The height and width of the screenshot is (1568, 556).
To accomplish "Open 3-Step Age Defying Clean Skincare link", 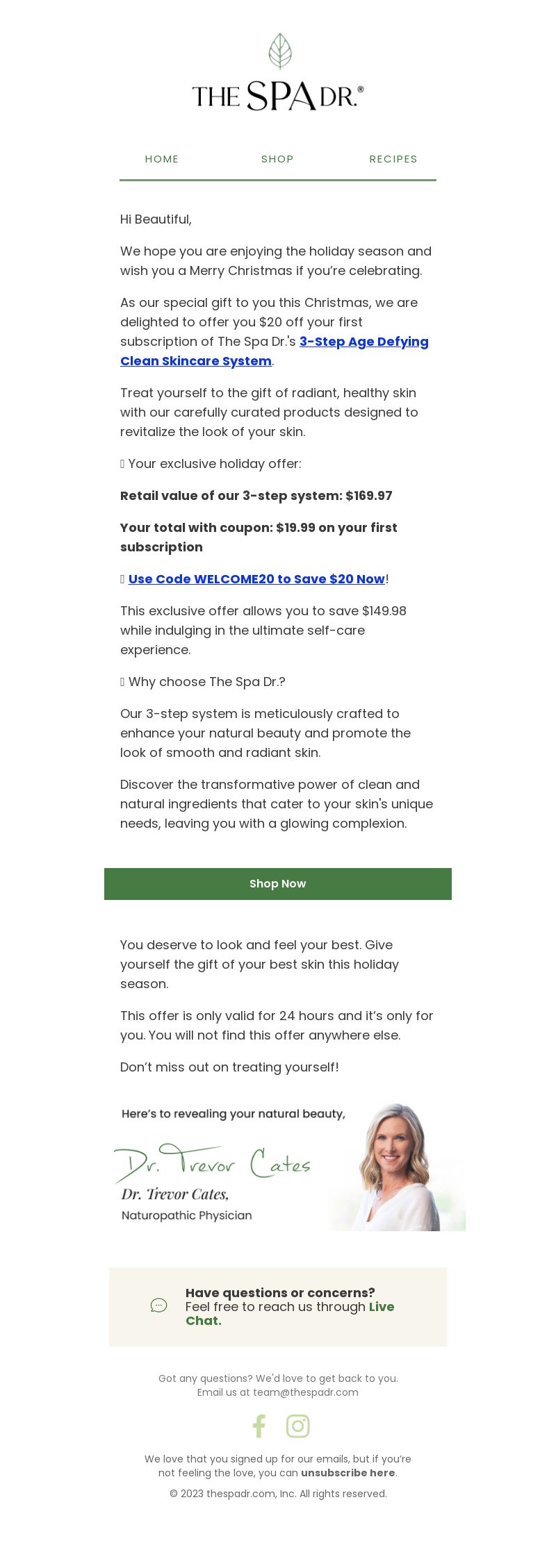I will (275, 351).
